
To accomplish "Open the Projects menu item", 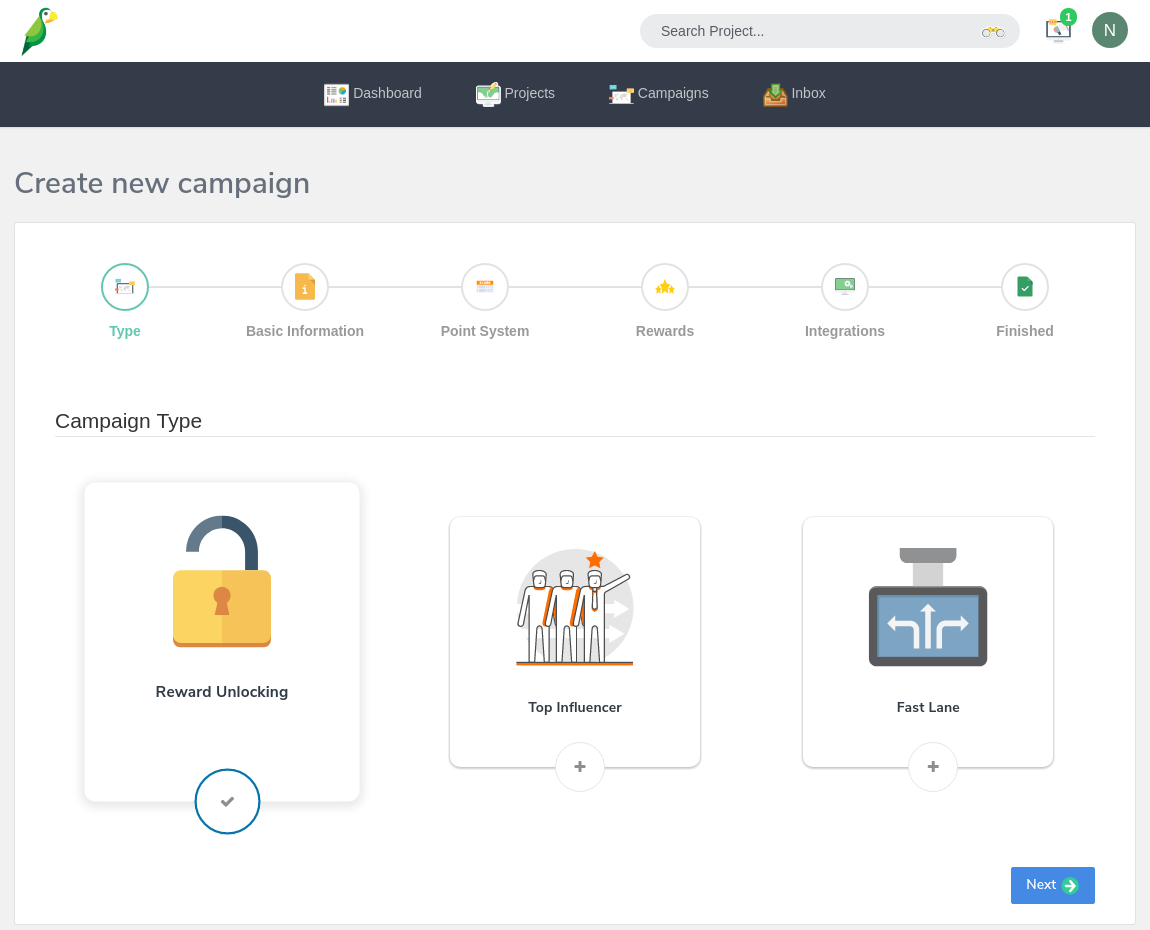I will [x=515, y=94].
